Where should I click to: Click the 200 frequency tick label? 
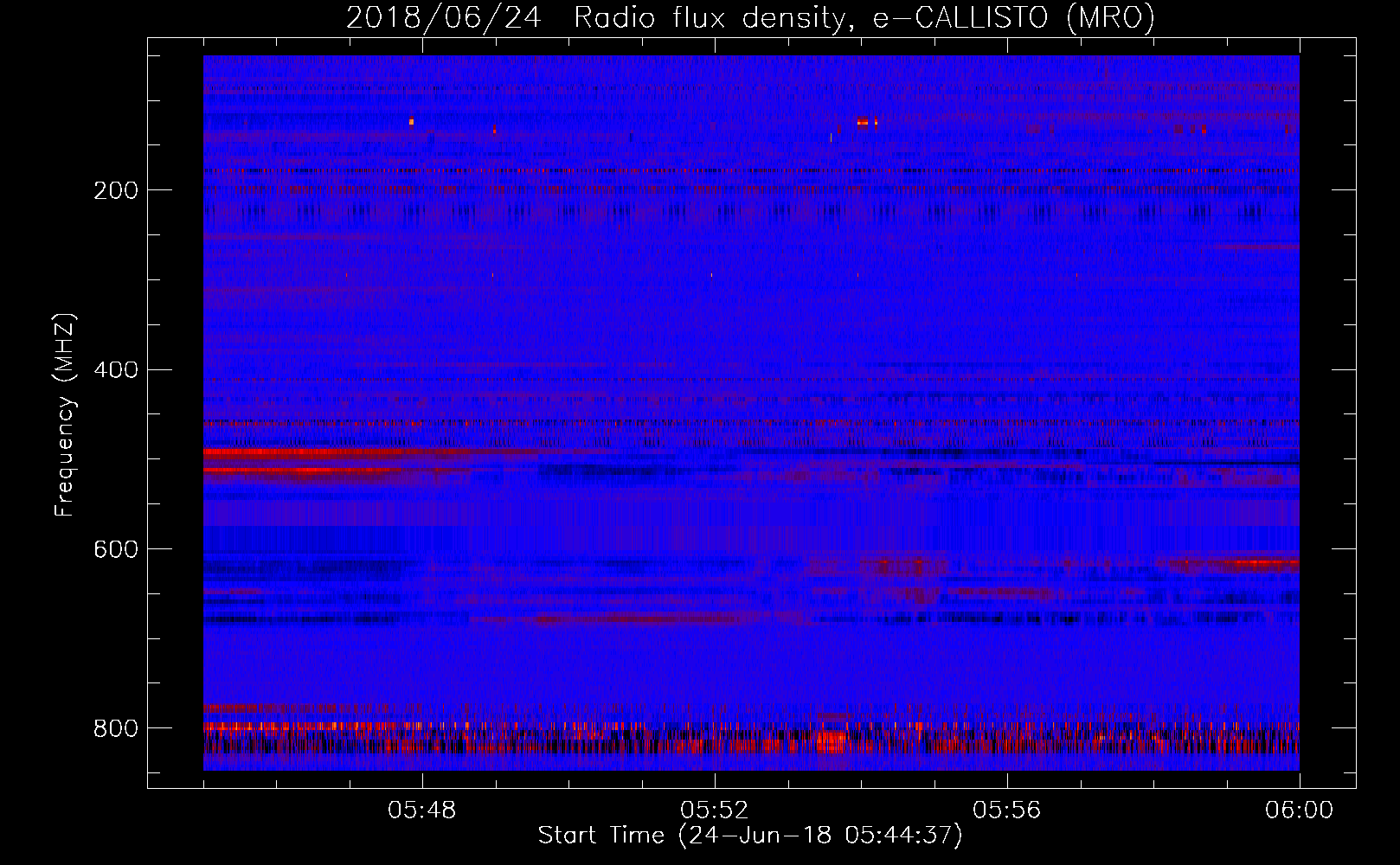[116, 190]
